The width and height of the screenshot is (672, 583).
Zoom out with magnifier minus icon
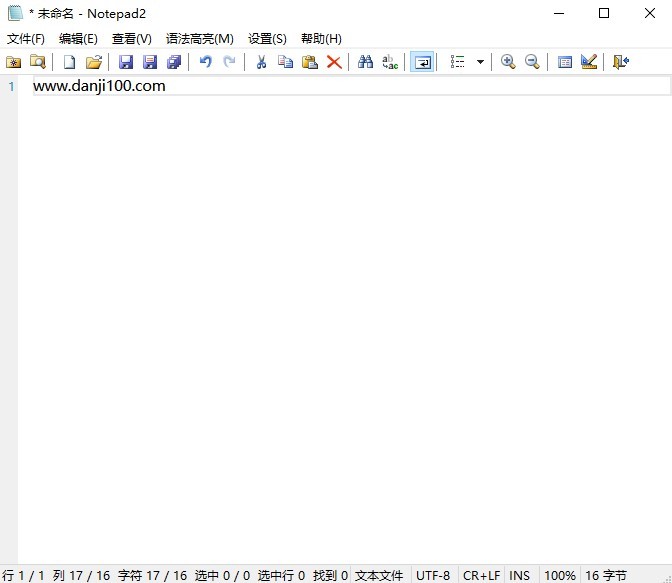[x=532, y=62]
